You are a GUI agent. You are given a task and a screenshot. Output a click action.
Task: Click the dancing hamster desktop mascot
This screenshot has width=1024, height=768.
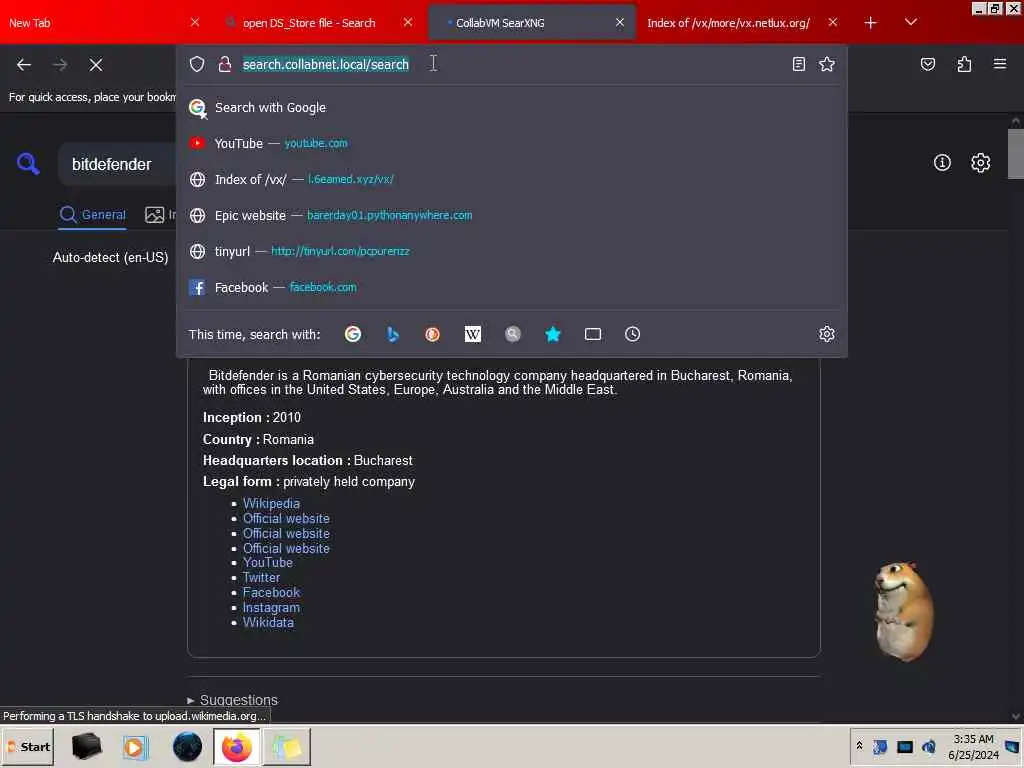click(x=904, y=611)
